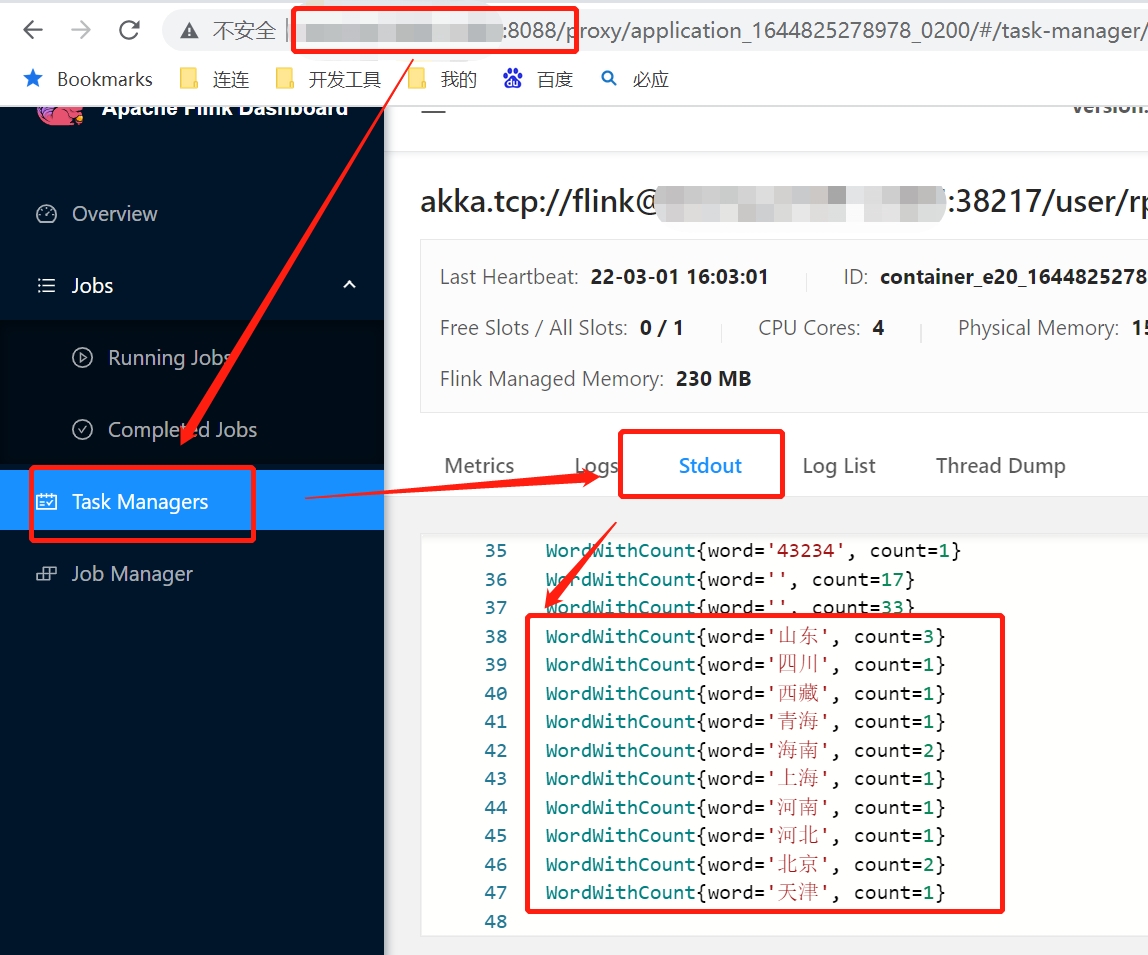Image resolution: width=1148 pixels, height=955 pixels.
Task: Go forward with the browser forward arrow
Action: (x=81, y=30)
